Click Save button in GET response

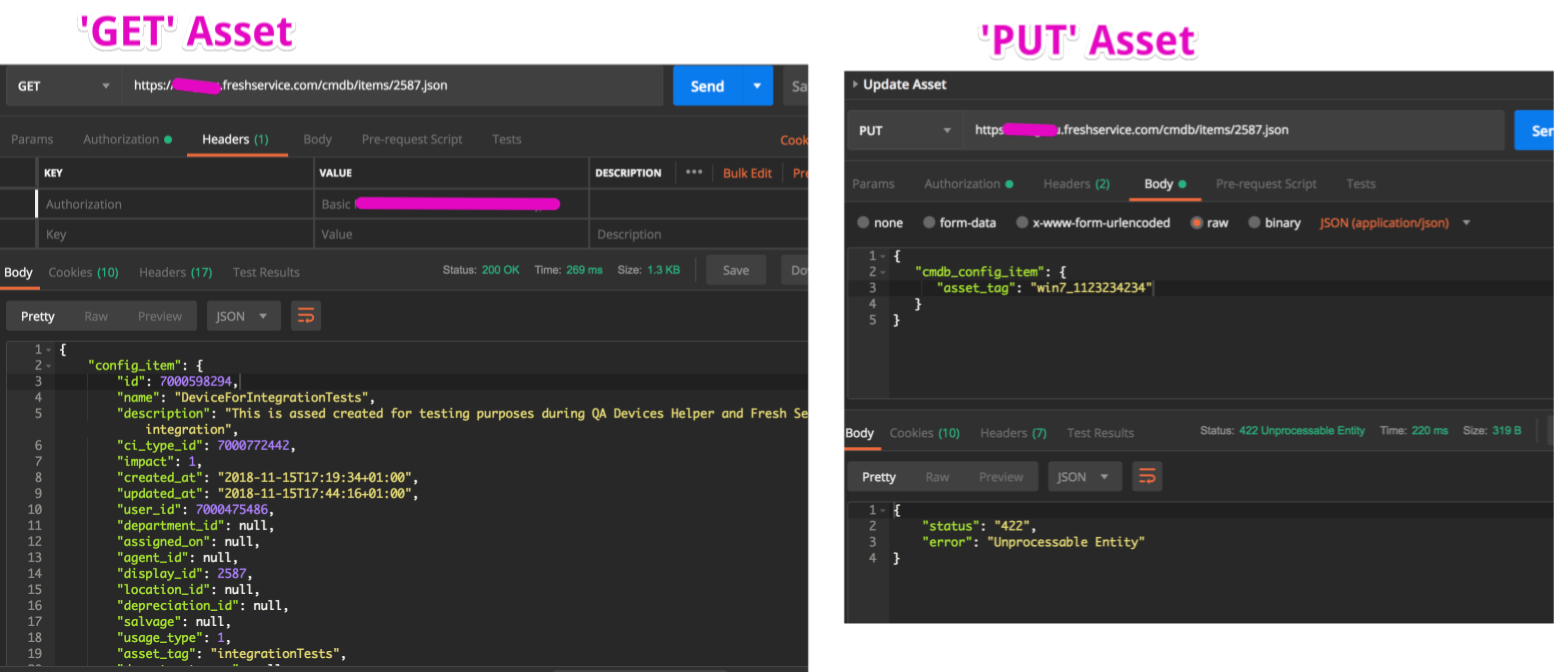click(736, 270)
